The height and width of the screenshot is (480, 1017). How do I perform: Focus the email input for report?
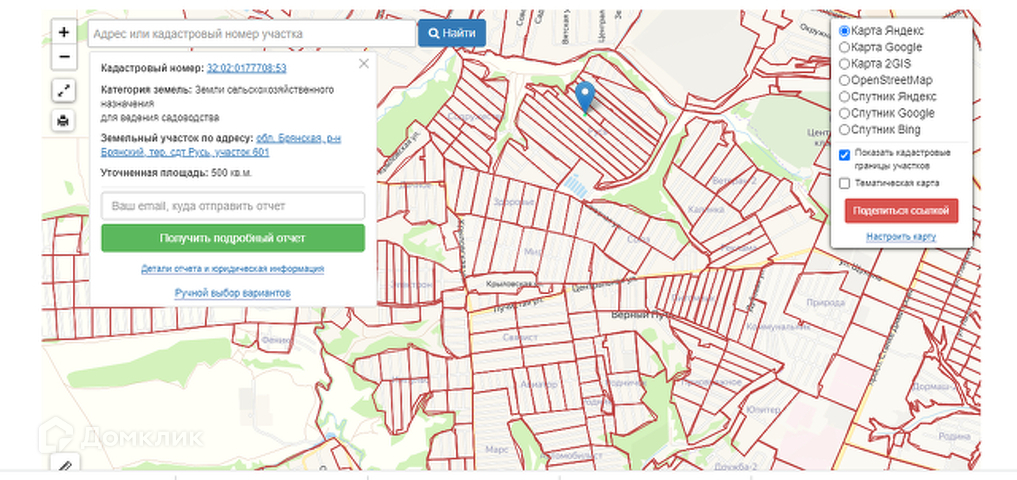[233, 206]
